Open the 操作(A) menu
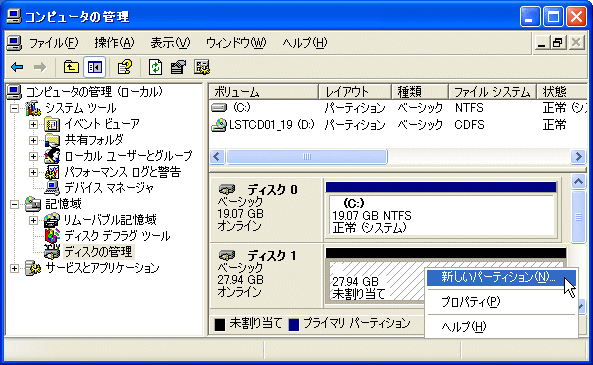The image size is (593, 365). [114, 43]
